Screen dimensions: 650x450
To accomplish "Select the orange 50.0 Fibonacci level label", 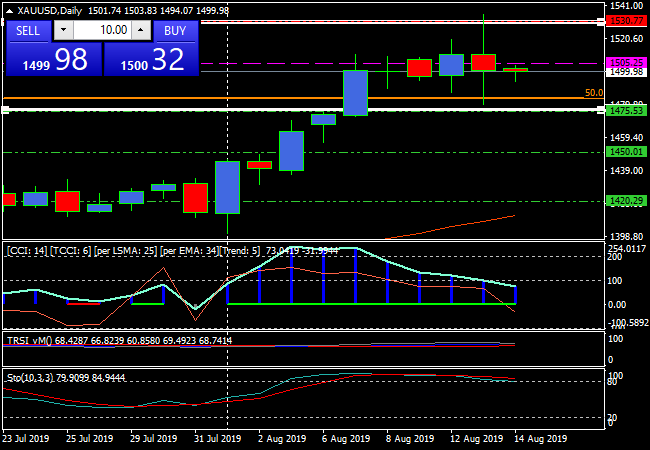I will click(x=593, y=93).
